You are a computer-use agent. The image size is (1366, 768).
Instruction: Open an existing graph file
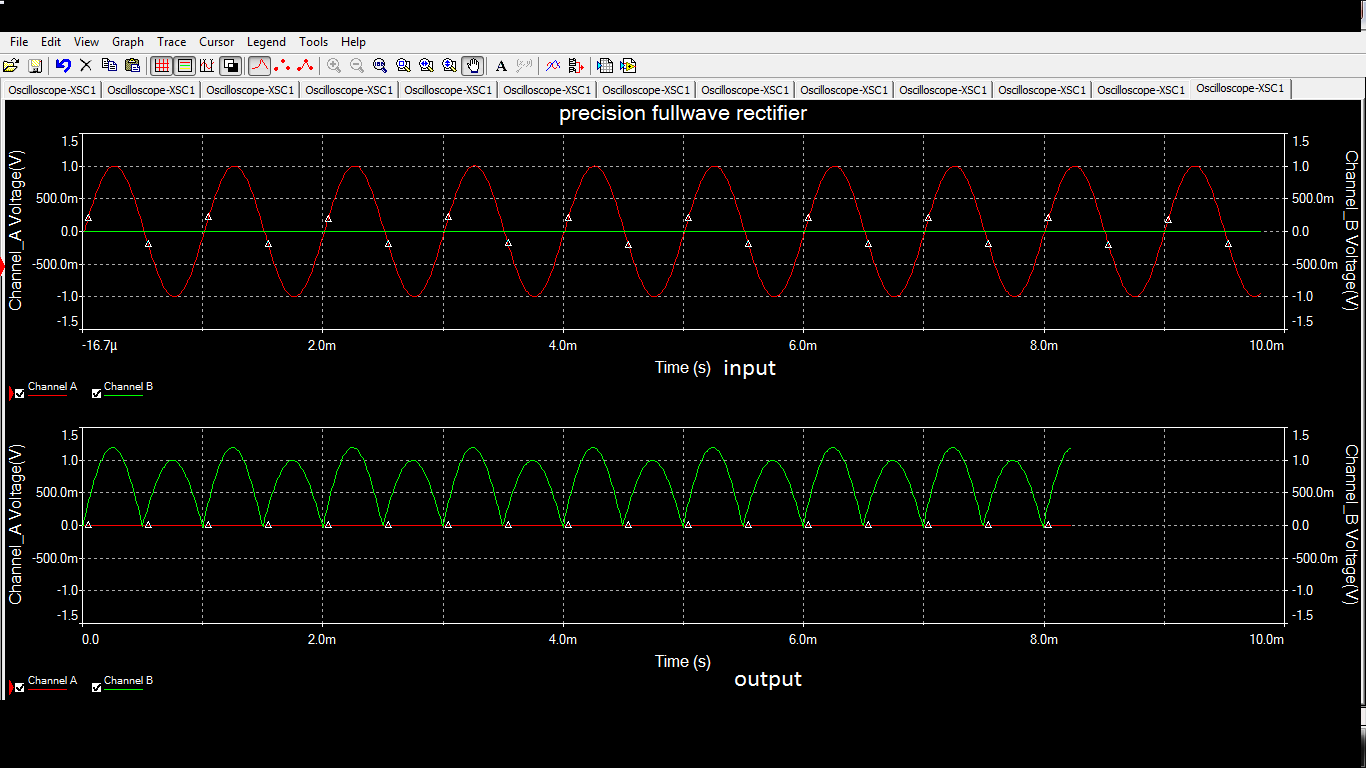(x=13, y=66)
